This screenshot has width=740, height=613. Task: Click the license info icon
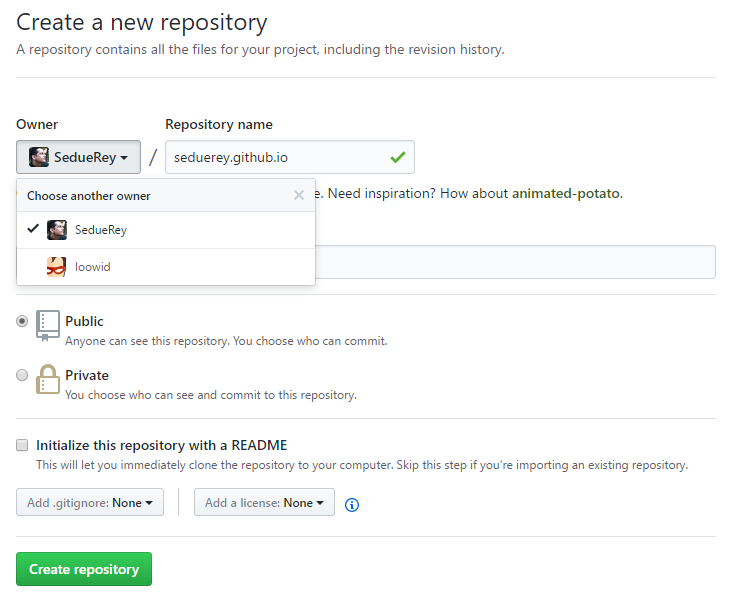coord(352,505)
